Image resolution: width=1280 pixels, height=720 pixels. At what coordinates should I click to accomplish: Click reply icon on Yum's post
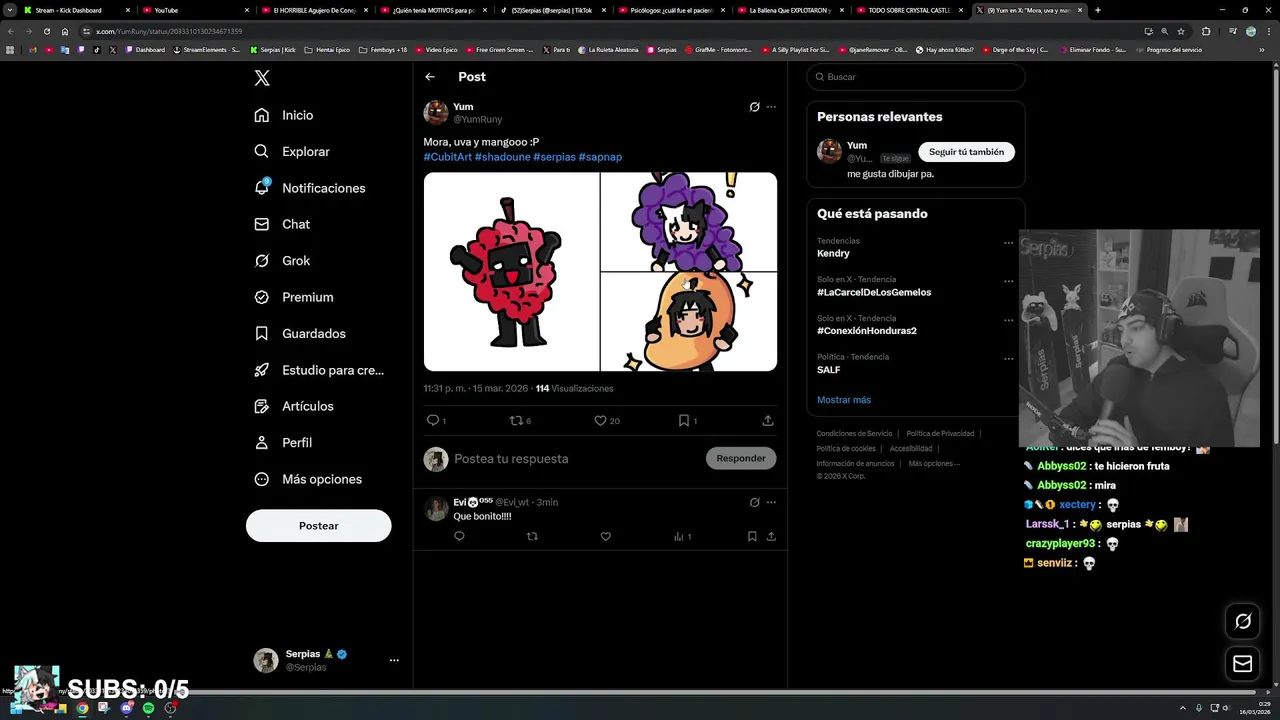433,421
